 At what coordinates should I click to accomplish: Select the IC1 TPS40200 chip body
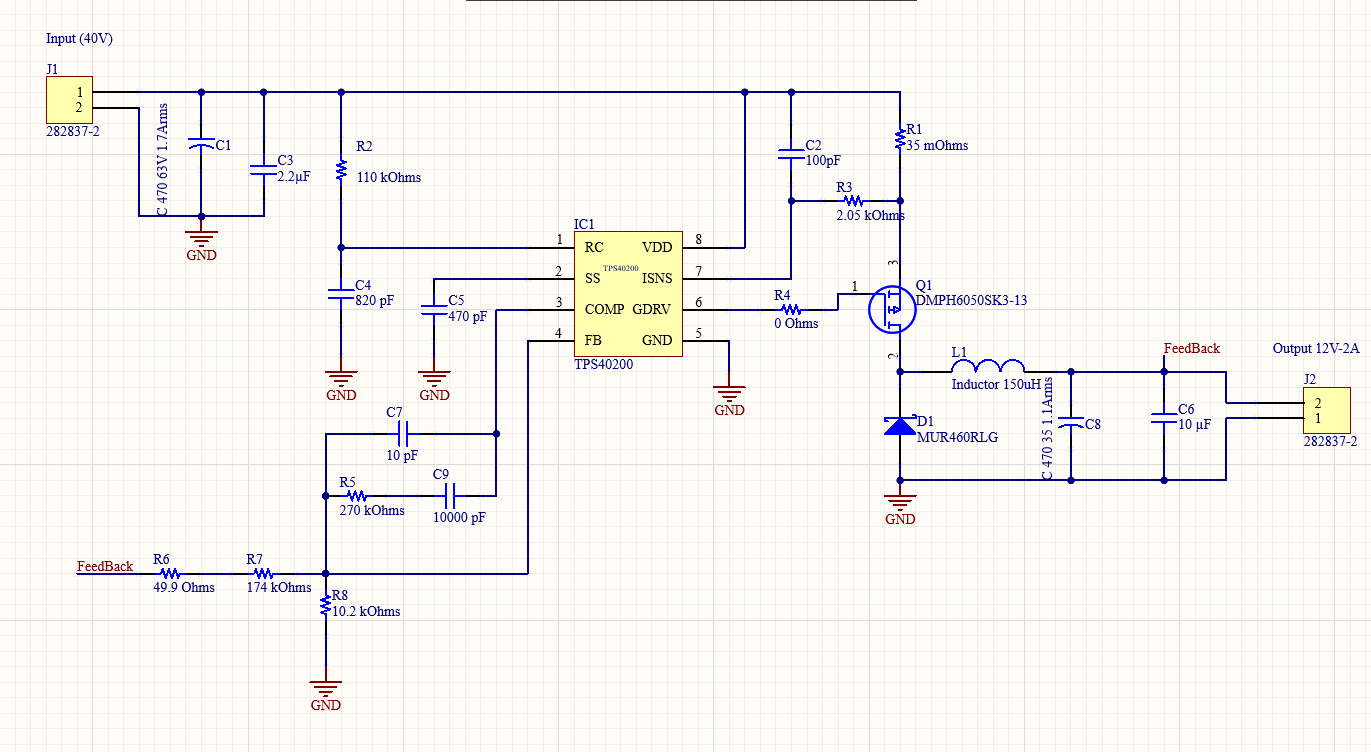point(628,293)
